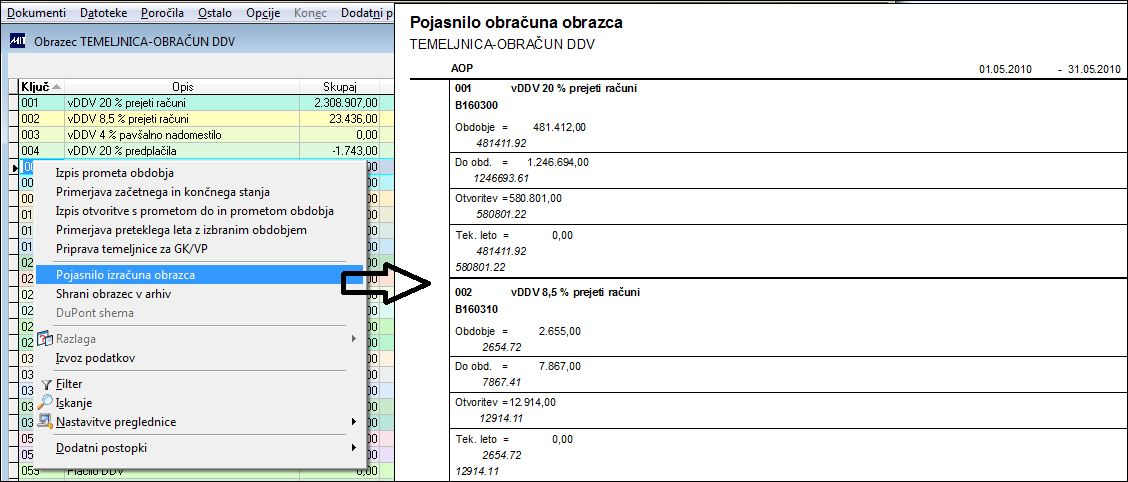Viewport: 1128px width, 482px height.
Task: Click the 2.308.907,00 value cell
Action: [x=340, y=103]
